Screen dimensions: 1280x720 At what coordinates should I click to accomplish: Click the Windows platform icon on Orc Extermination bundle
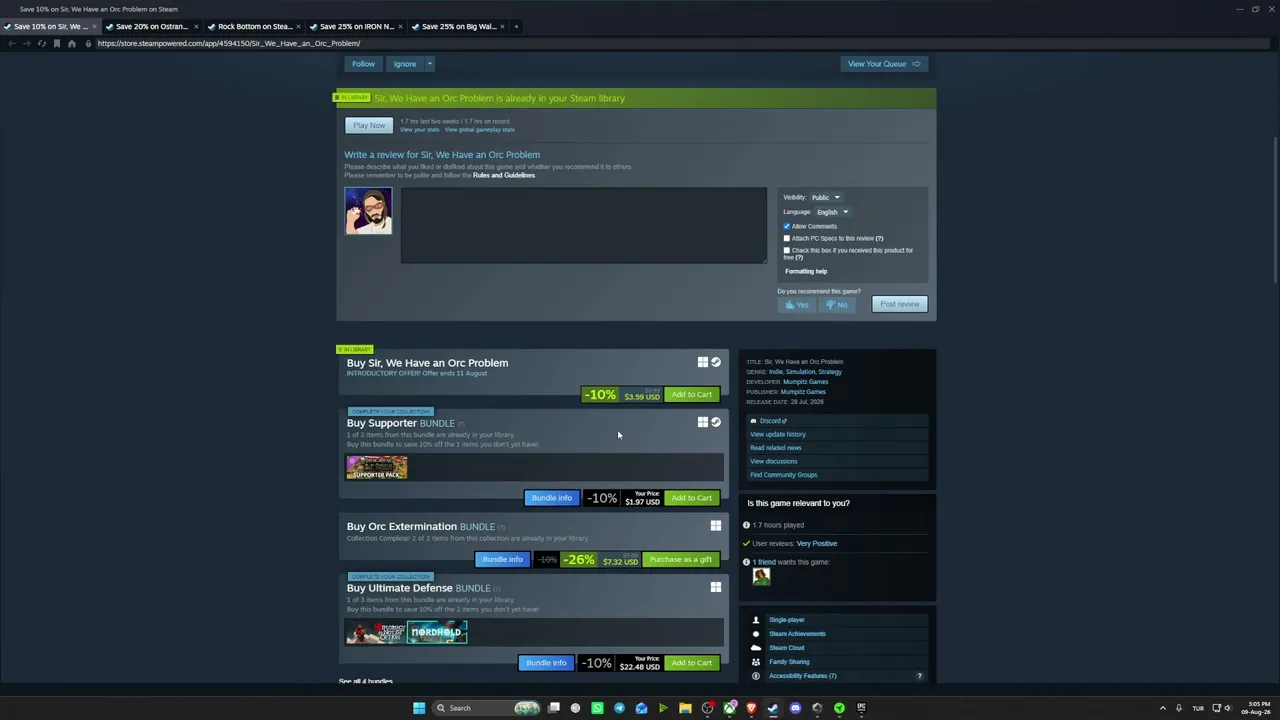point(716,526)
